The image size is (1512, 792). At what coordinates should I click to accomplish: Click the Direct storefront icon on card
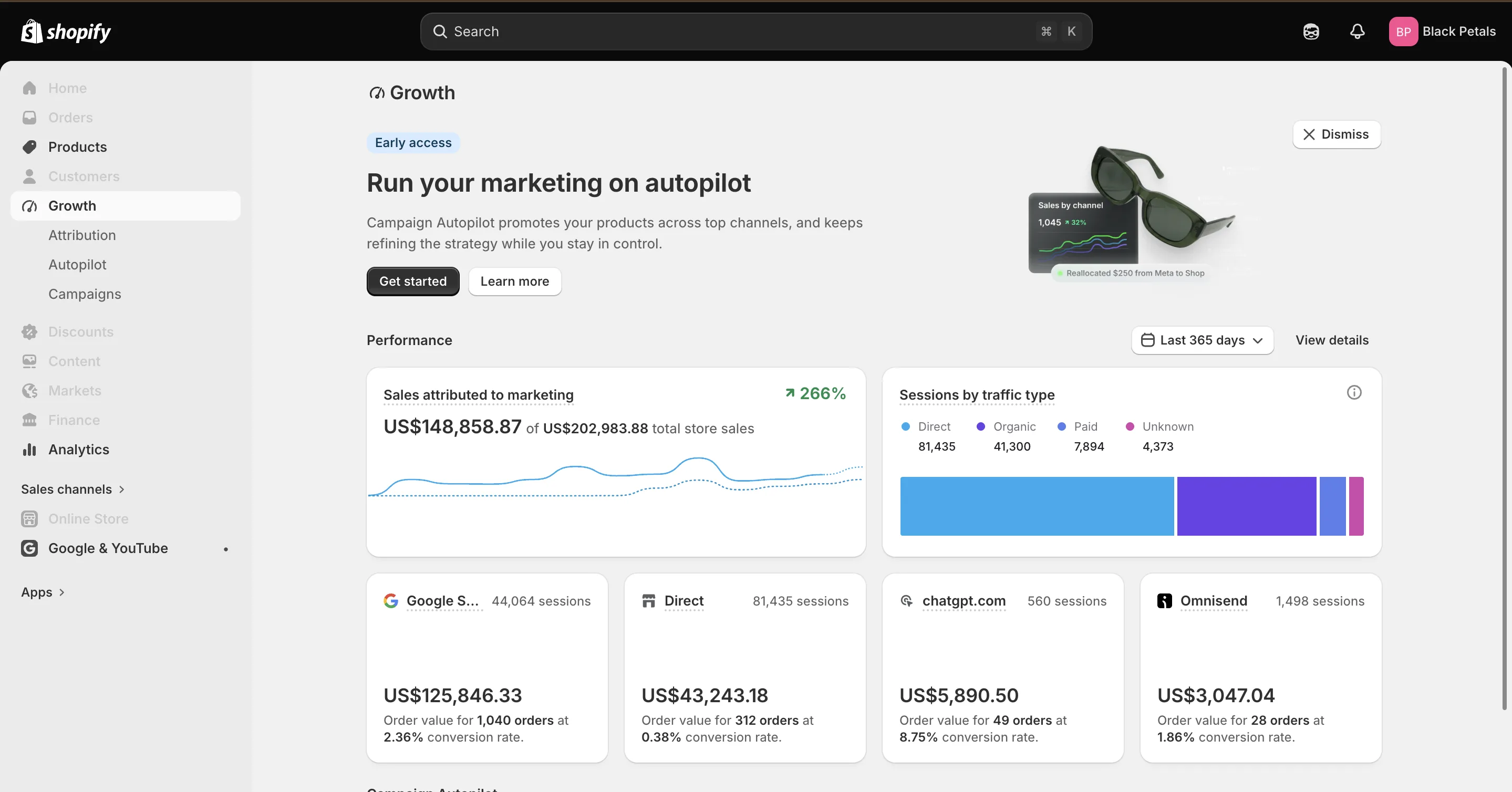tap(649, 601)
